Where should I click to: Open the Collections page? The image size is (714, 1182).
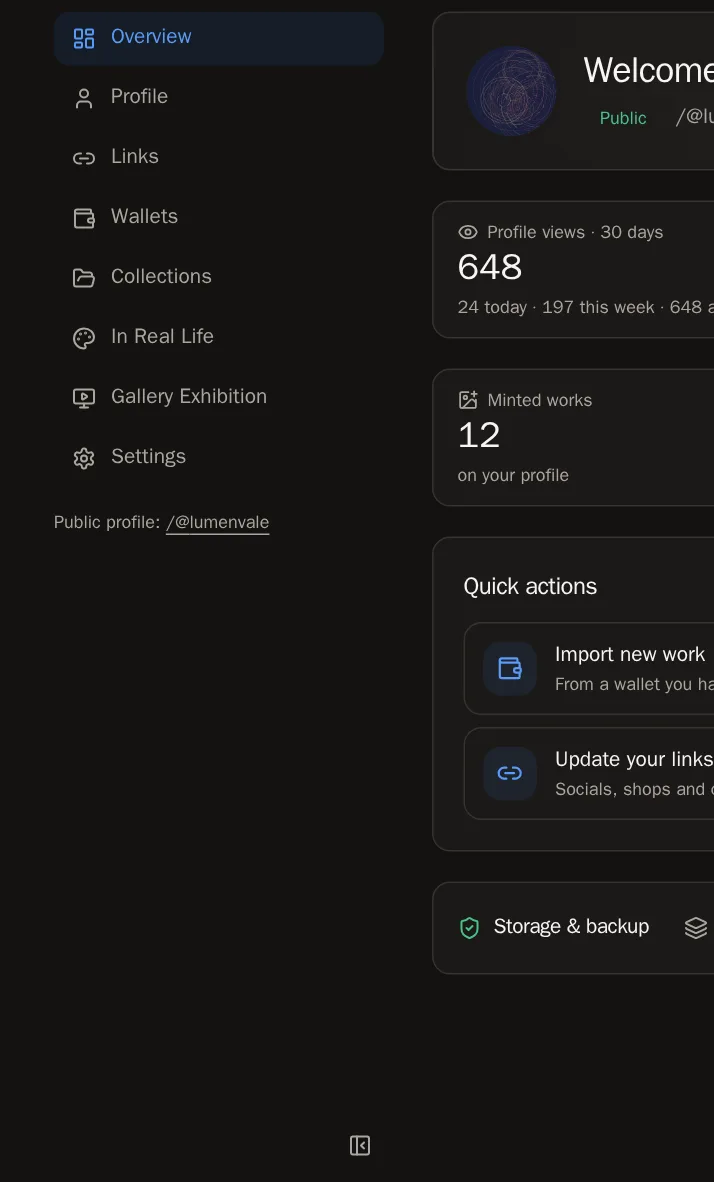coord(219,277)
